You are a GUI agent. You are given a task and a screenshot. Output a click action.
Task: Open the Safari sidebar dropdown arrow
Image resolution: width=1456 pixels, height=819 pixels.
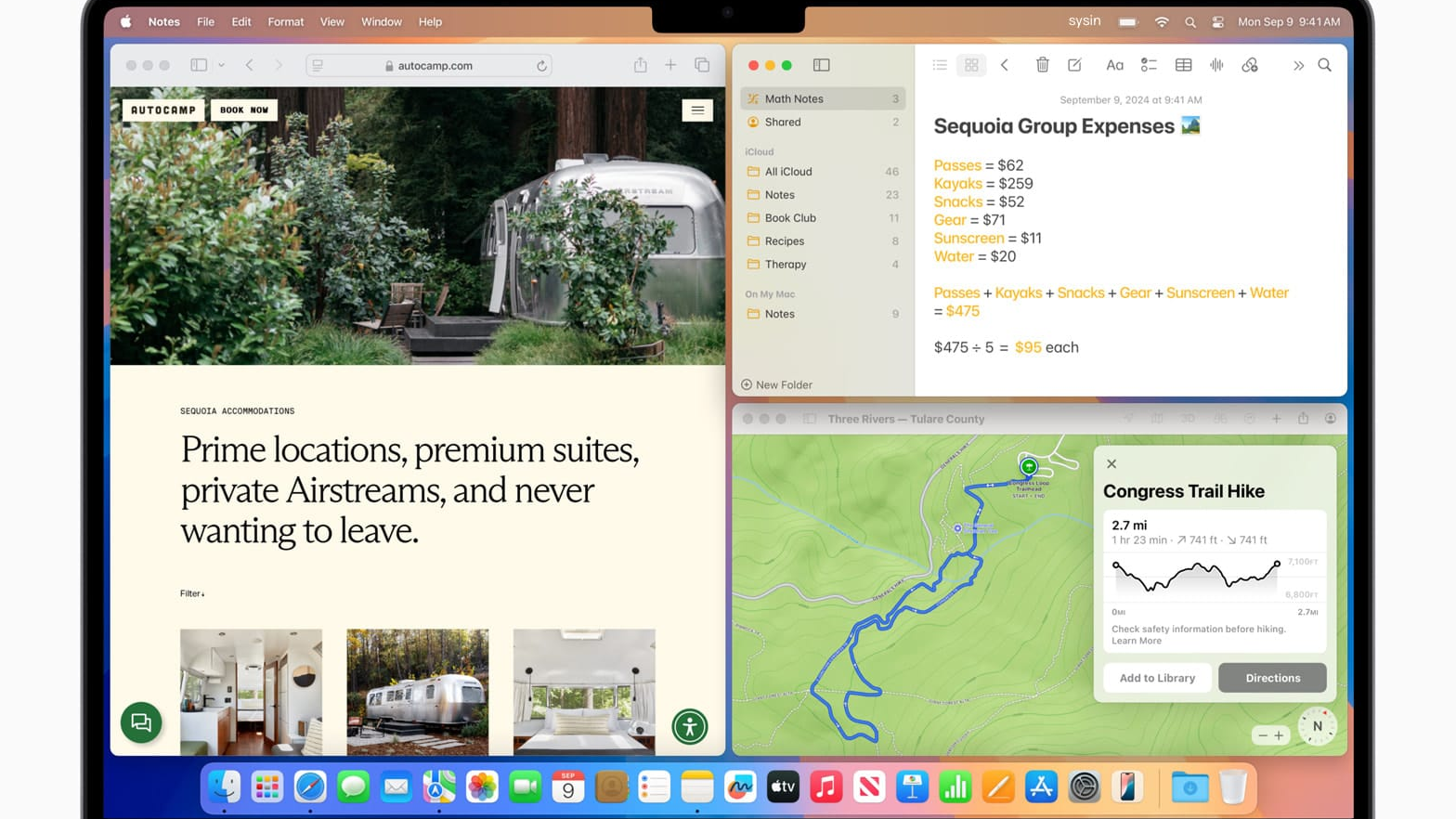coord(221,65)
